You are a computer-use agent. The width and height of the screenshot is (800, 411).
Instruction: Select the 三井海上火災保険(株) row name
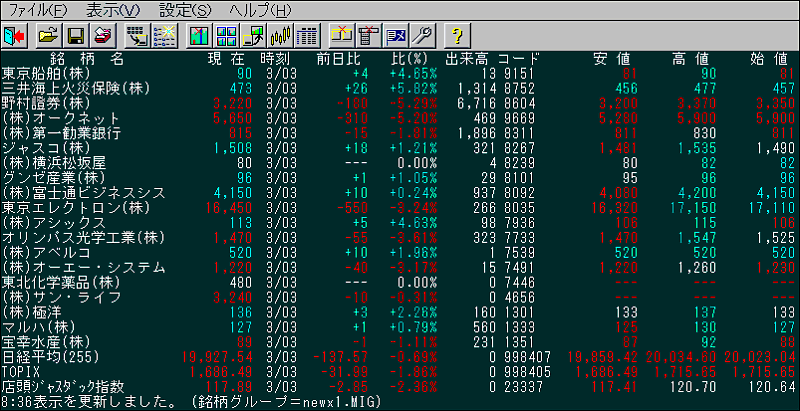[76, 88]
